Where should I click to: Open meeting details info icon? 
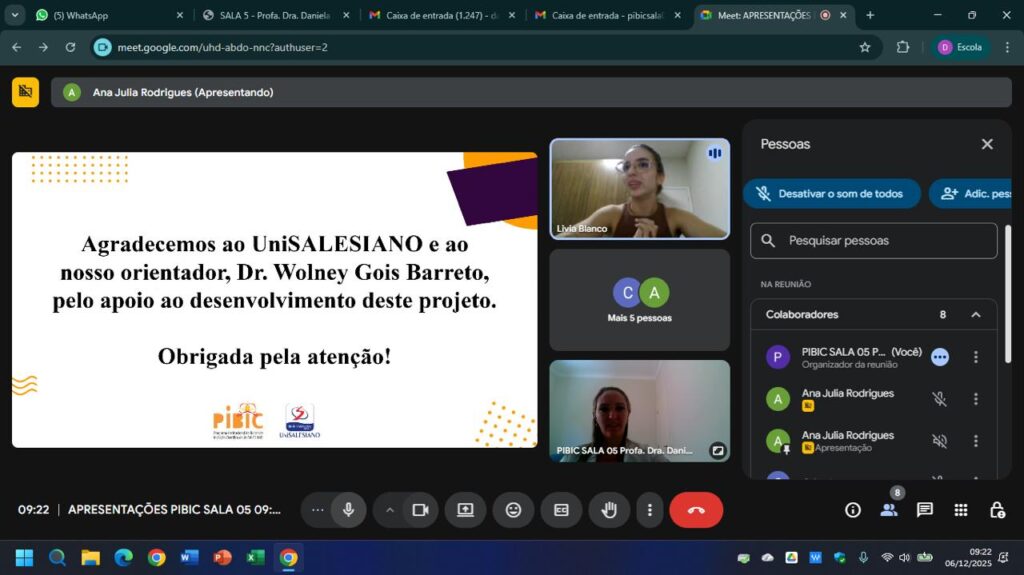(853, 510)
